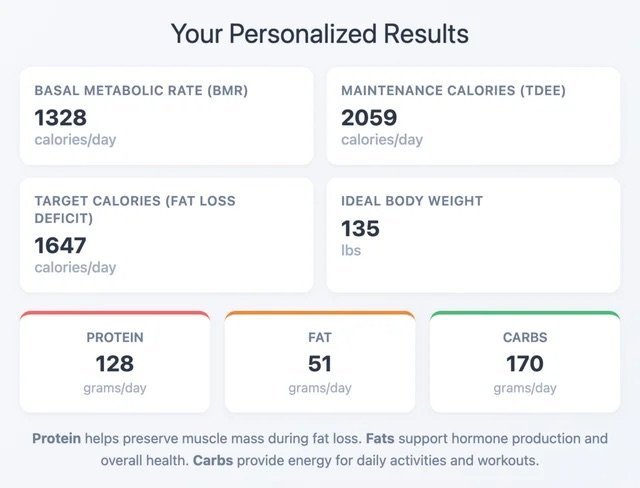
Task: Select the Protein macro card
Action: [x=115, y=362]
